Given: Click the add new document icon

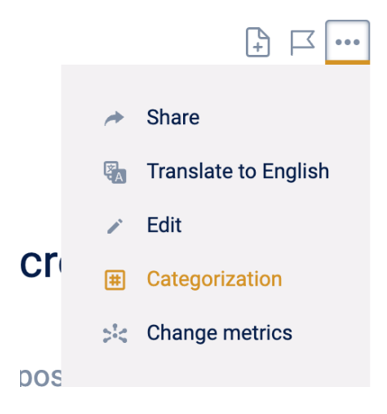Looking at the screenshot, I should pos(258,42).
